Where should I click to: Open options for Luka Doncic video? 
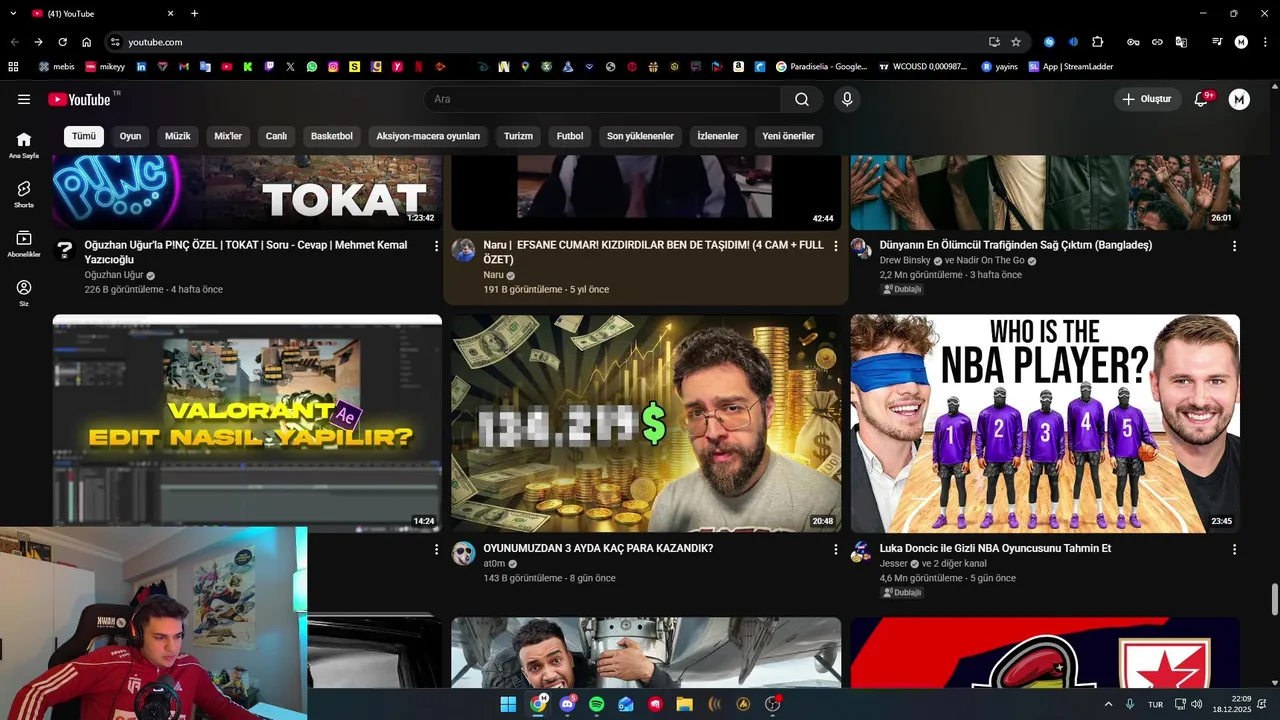1234,550
